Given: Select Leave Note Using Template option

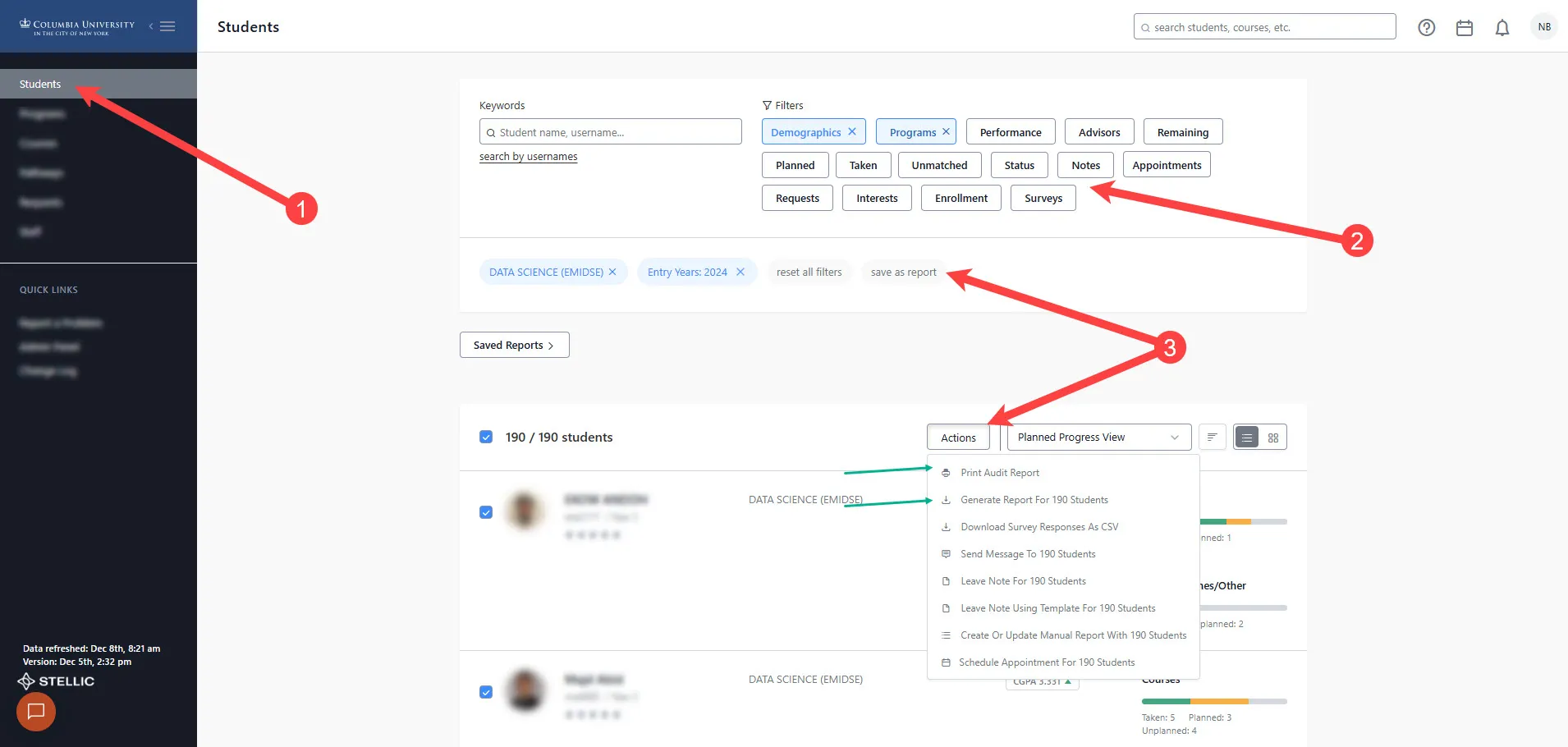Looking at the screenshot, I should pos(1063,608).
